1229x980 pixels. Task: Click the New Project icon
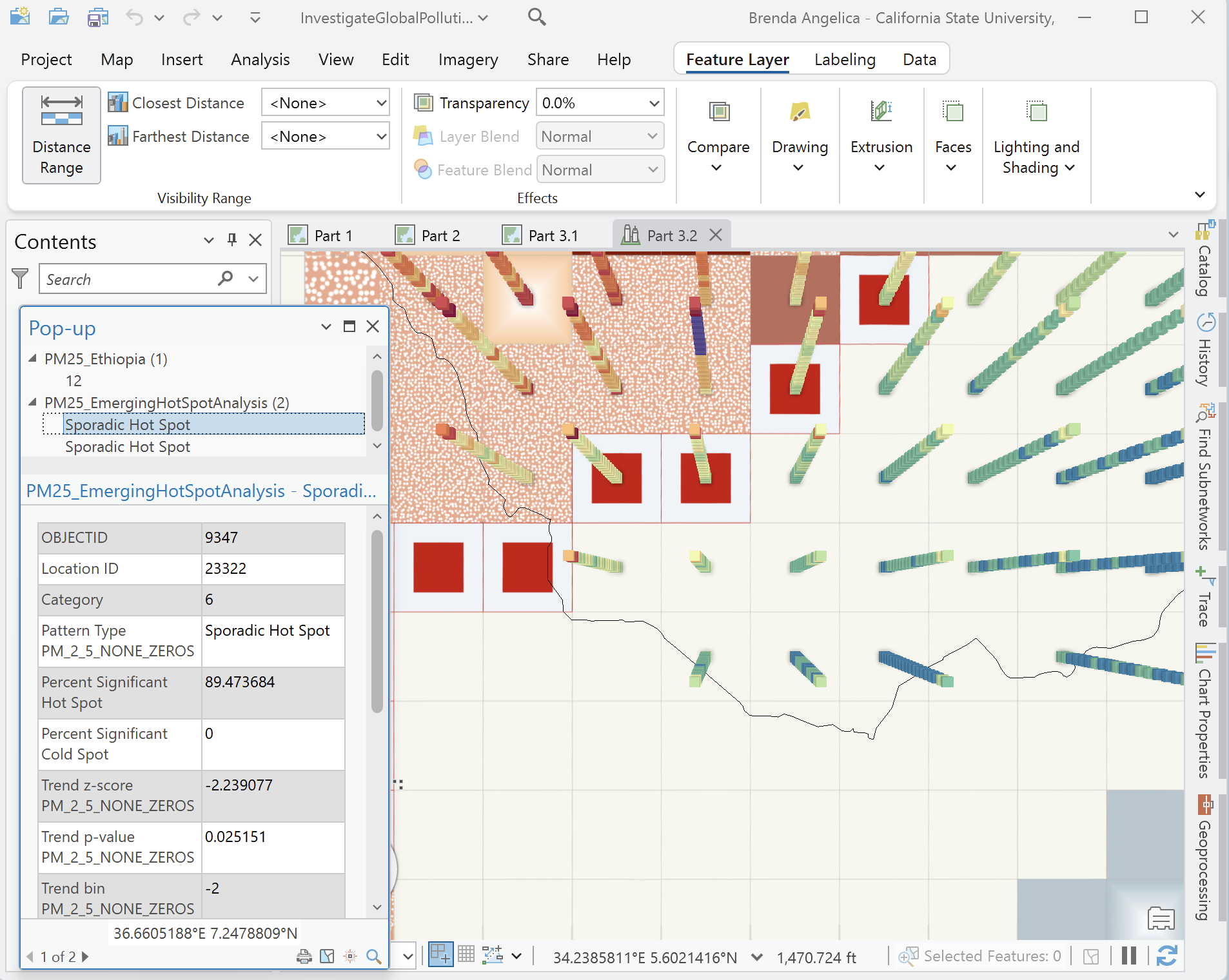(20, 17)
